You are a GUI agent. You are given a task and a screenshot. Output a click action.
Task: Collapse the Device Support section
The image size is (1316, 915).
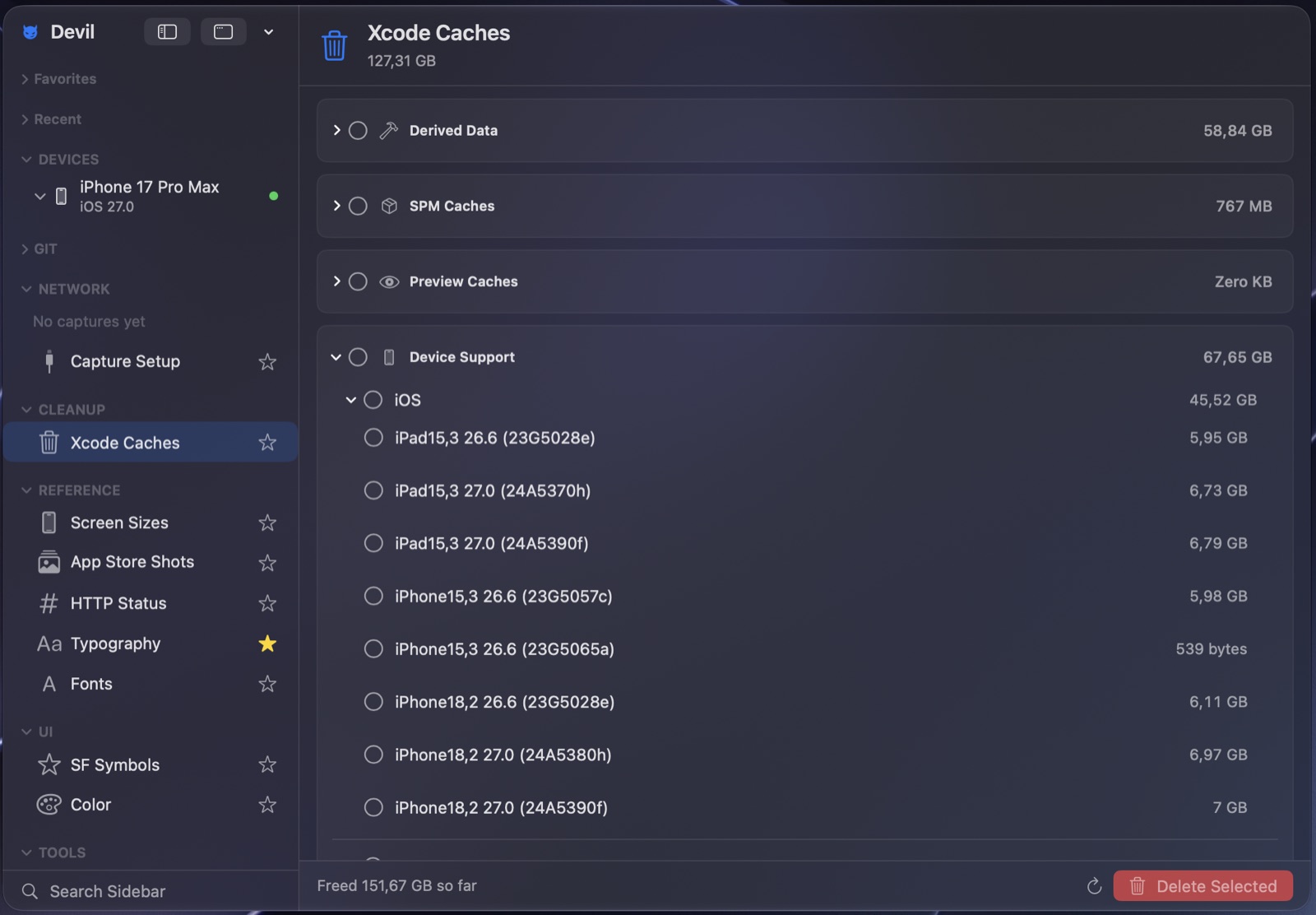336,357
